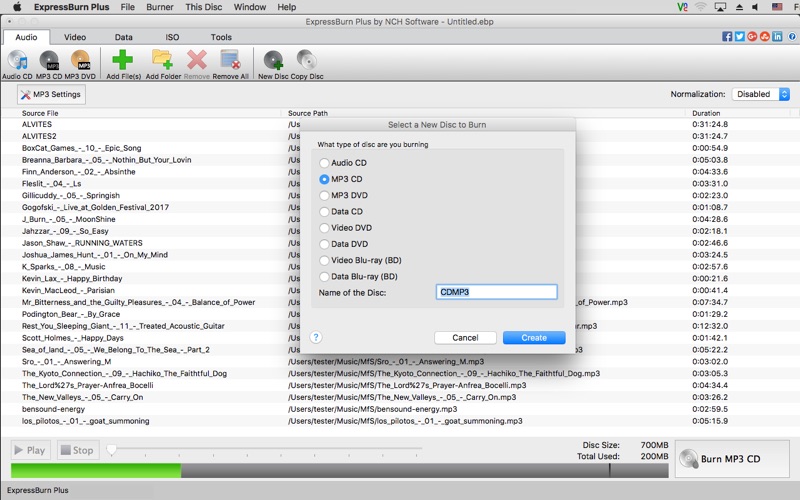Image resolution: width=800 pixels, height=500 pixels.
Task: Sort by the Duration column header
Action: click(738, 113)
